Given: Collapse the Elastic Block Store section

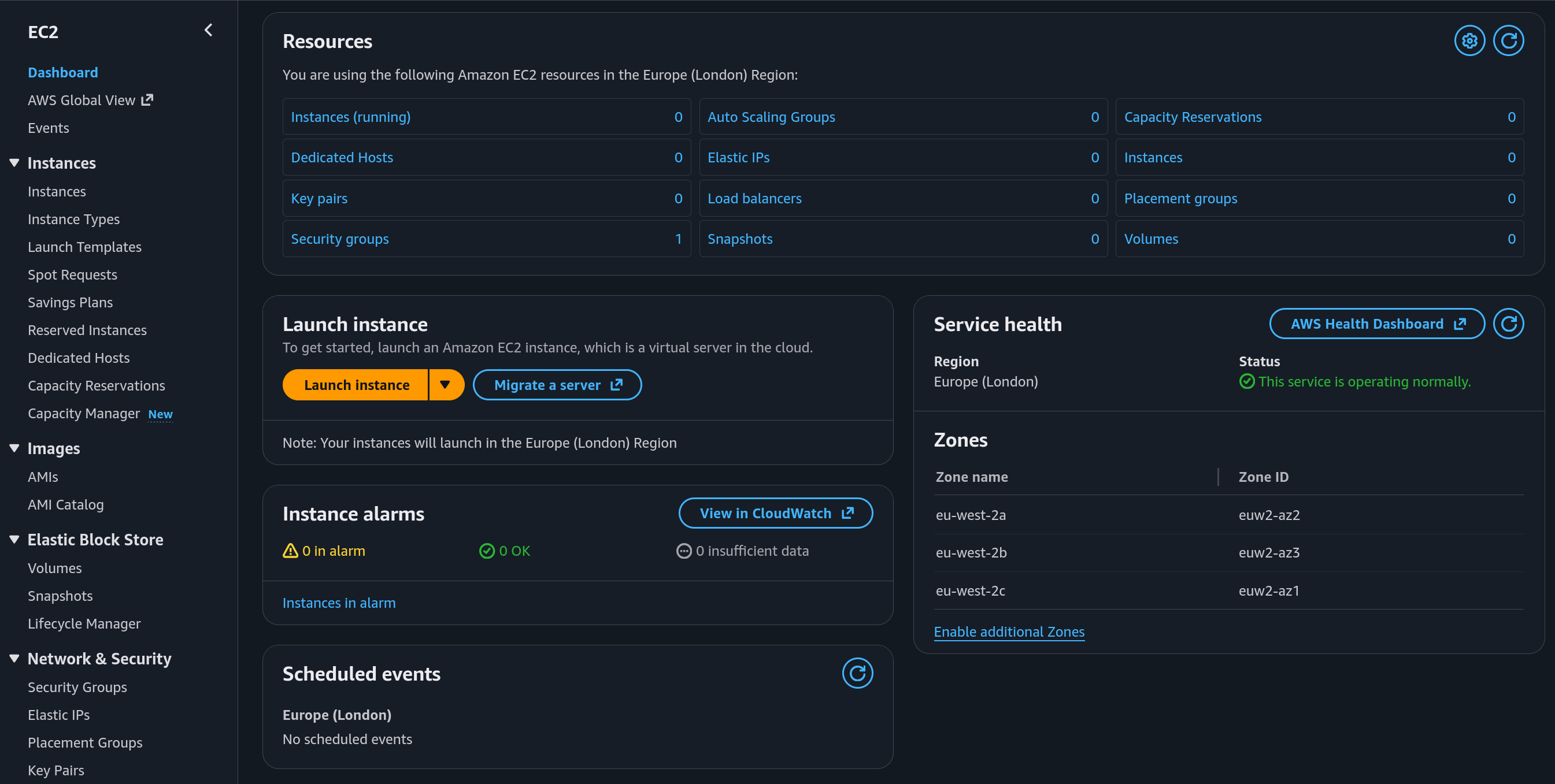Looking at the screenshot, I should click(x=14, y=540).
